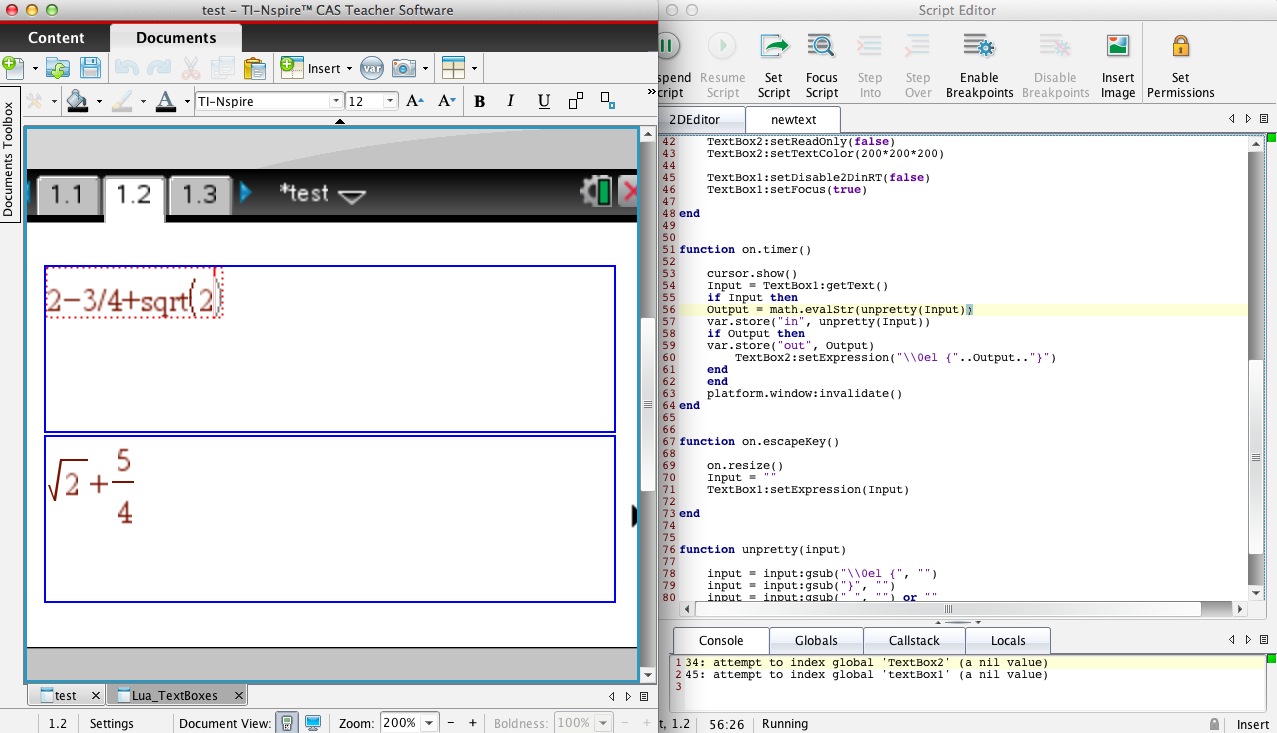Toggle bold text formatting
1277x733 pixels.
(x=479, y=101)
